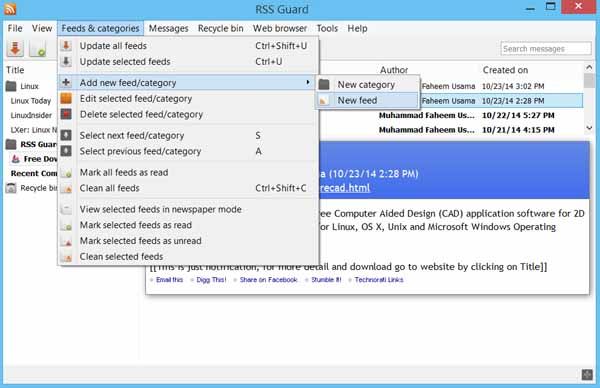Open the Email this link
Viewport: 600px width, 388px height.
pos(170,280)
